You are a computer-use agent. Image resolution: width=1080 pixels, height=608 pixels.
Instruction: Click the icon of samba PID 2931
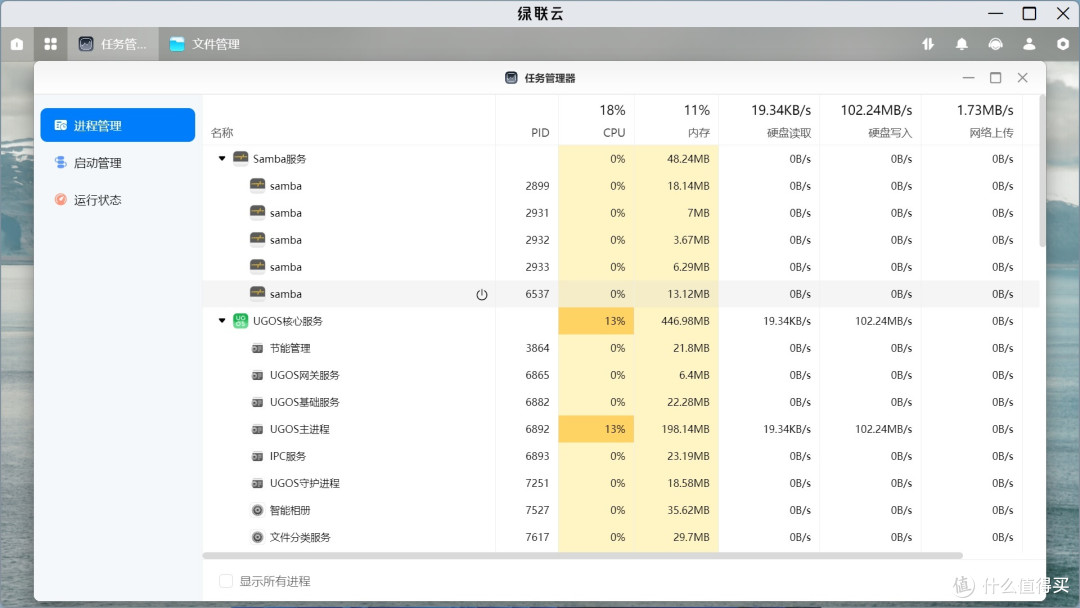pyautogui.click(x=258, y=212)
